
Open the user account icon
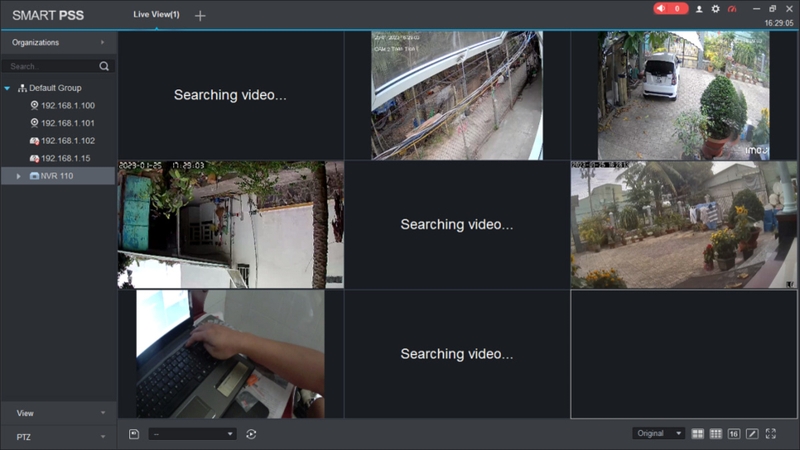click(699, 9)
